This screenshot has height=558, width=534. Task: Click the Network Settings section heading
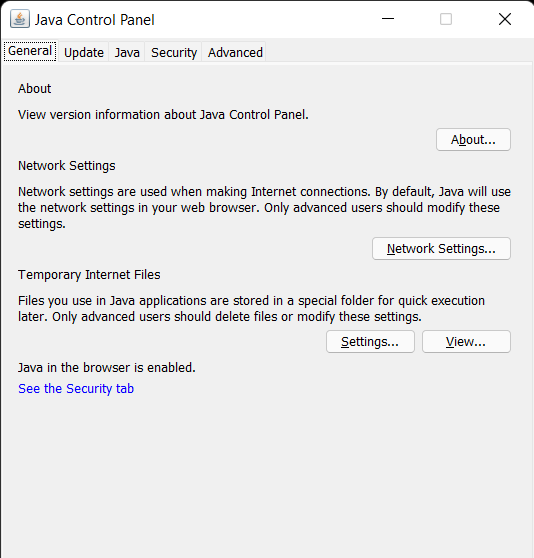[x=67, y=166]
